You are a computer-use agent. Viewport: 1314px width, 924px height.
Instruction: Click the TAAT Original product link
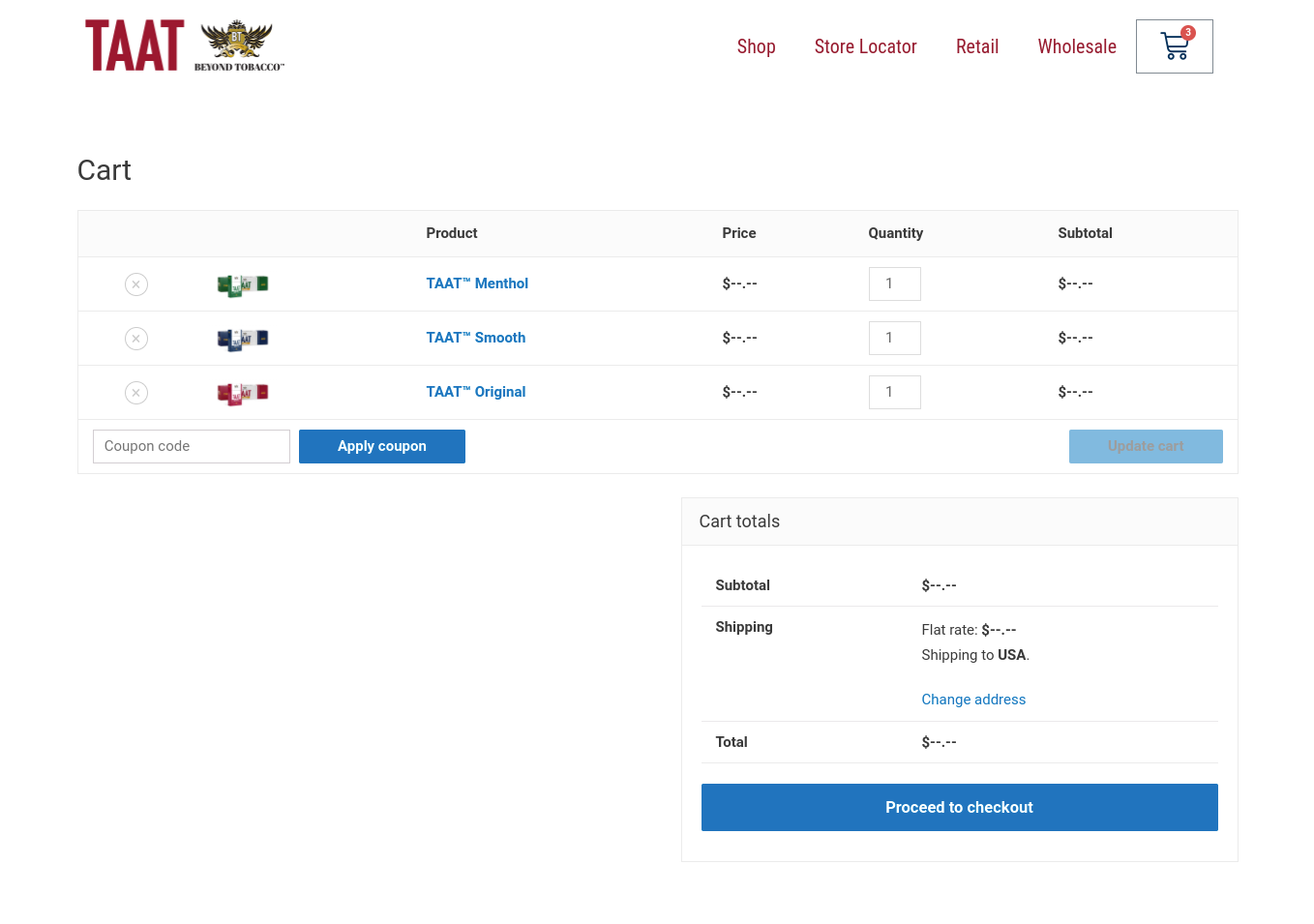475,392
